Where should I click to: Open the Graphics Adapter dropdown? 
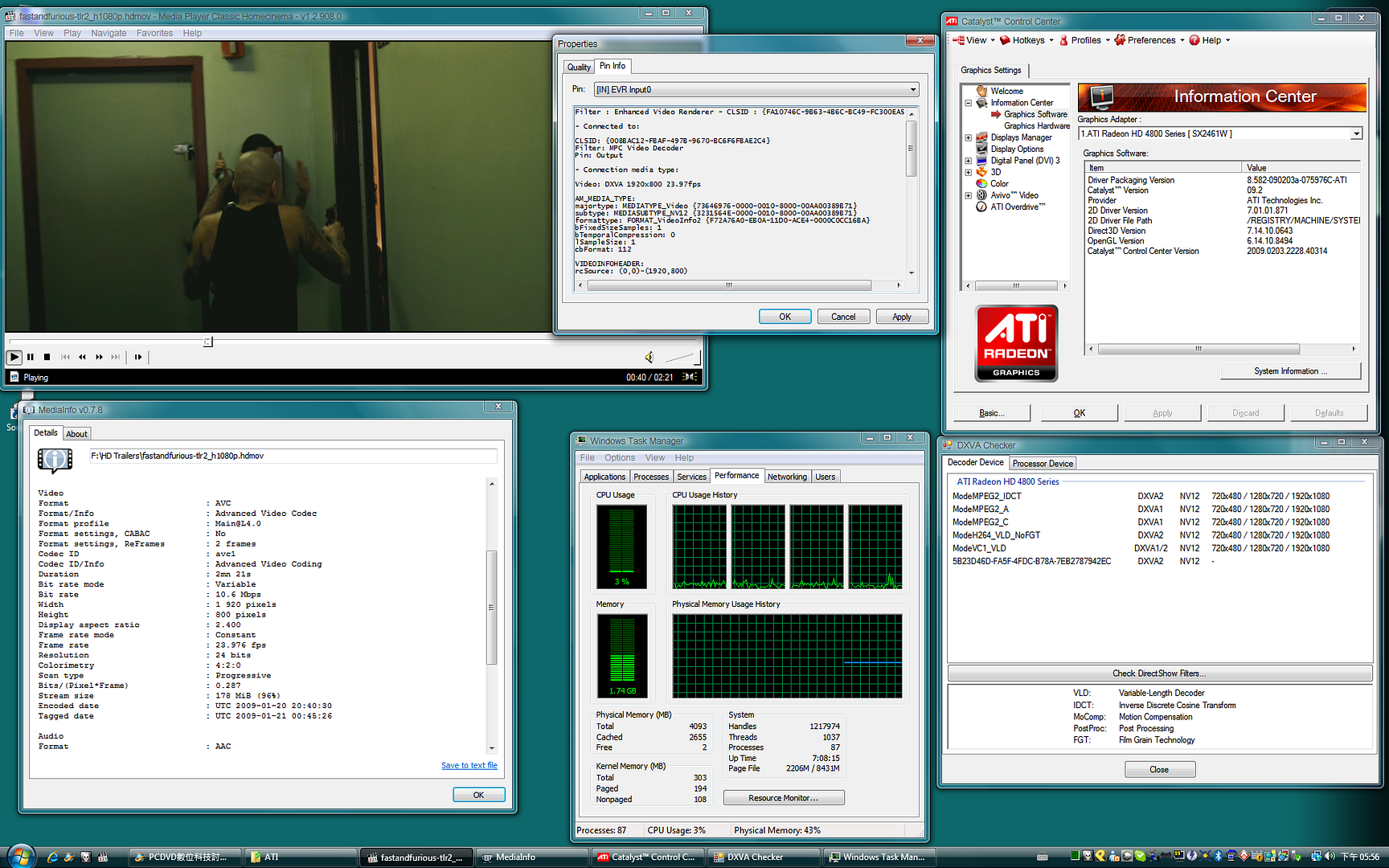point(1220,133)
